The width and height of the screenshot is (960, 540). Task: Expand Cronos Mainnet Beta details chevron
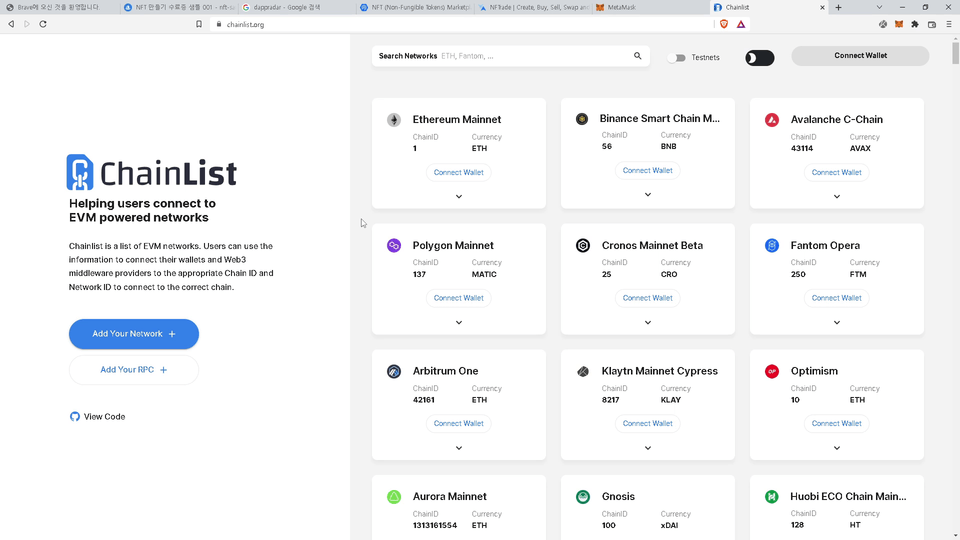(x=648, y=322)
